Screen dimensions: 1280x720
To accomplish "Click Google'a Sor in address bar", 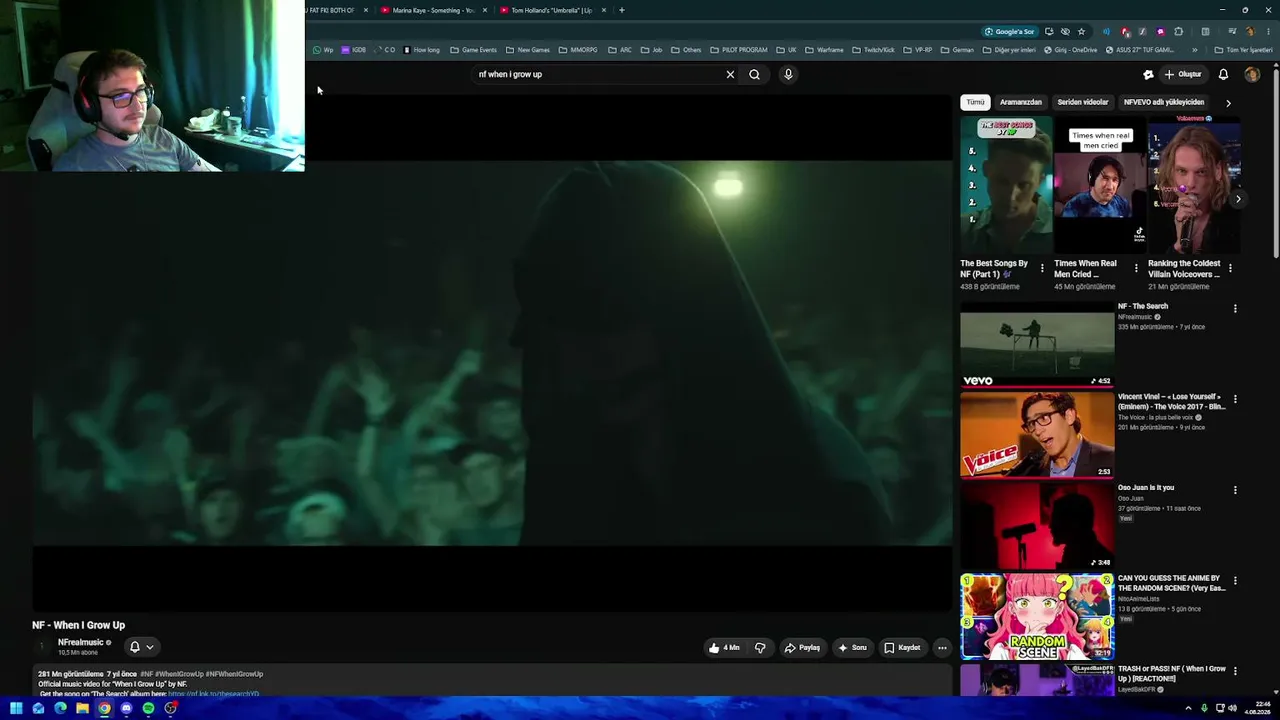I will 1009,31.
